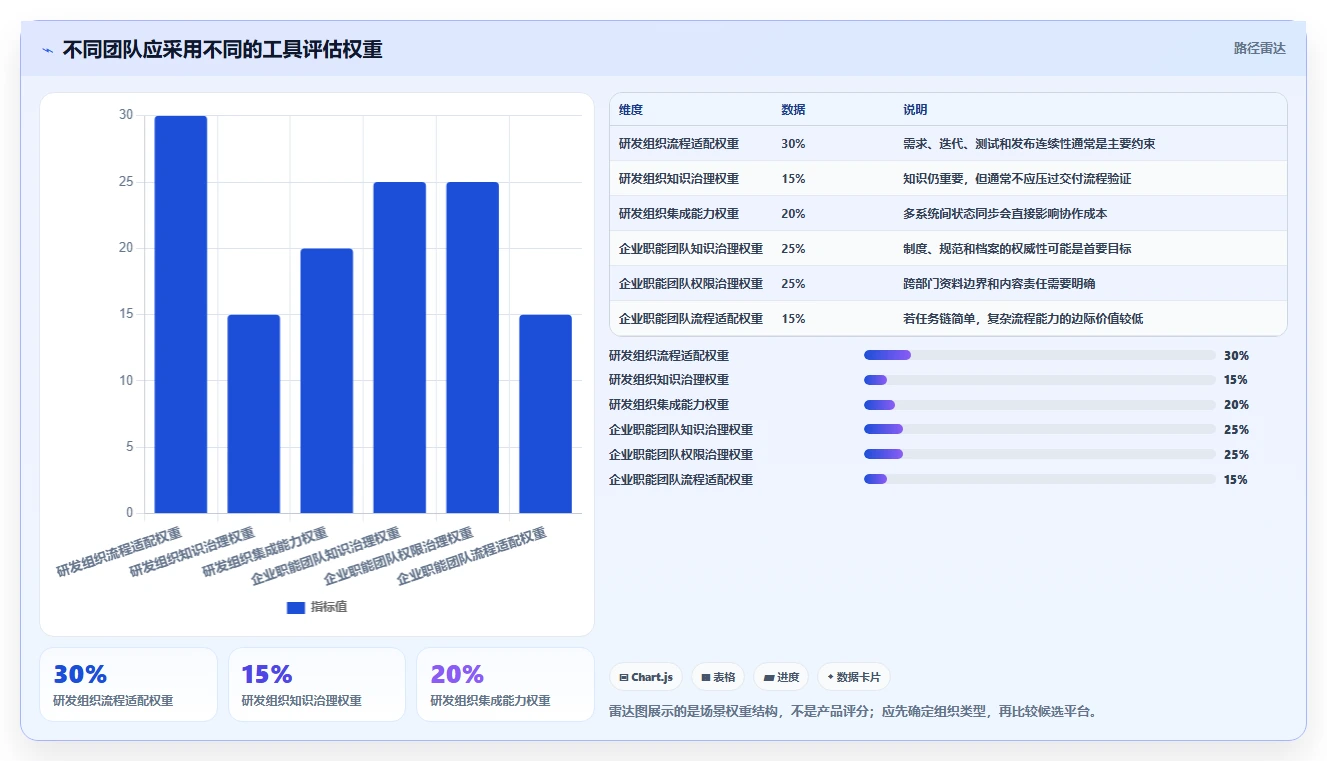
Task: Click the 数据卡片 chip
Action: (x=854, y=677)
